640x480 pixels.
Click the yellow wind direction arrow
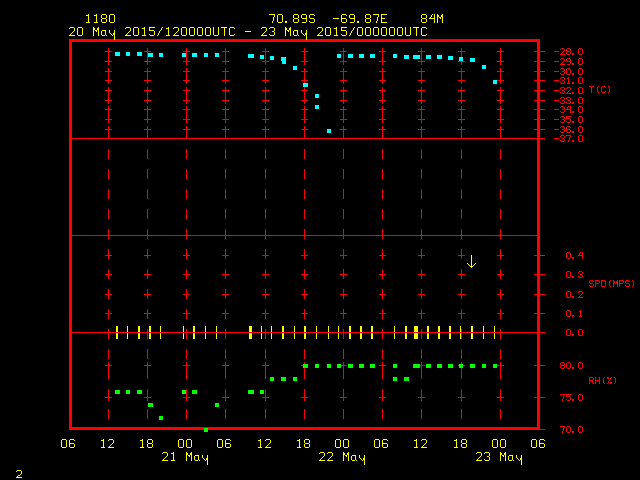point(471,261)
